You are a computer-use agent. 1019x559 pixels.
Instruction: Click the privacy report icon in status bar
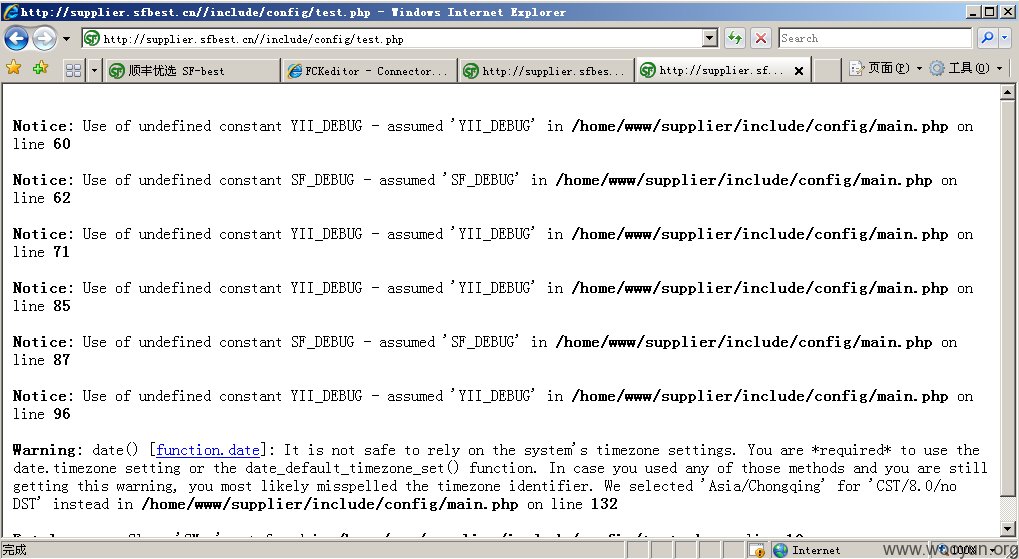pyautogui.click(x=756, y=550)
